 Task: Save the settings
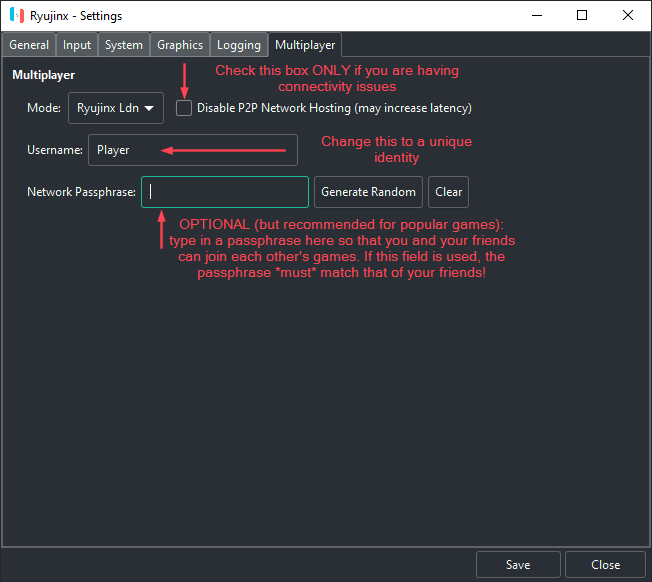pos(518,565)
